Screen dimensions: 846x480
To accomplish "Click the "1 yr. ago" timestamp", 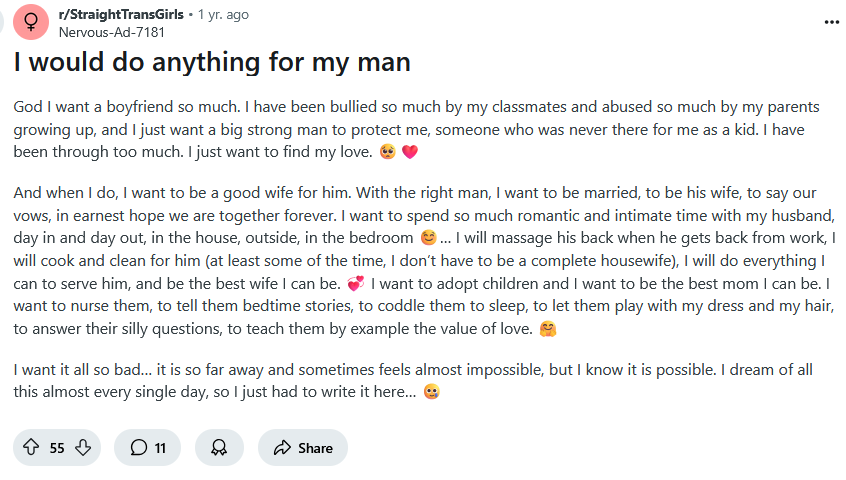I will (223, 15).
